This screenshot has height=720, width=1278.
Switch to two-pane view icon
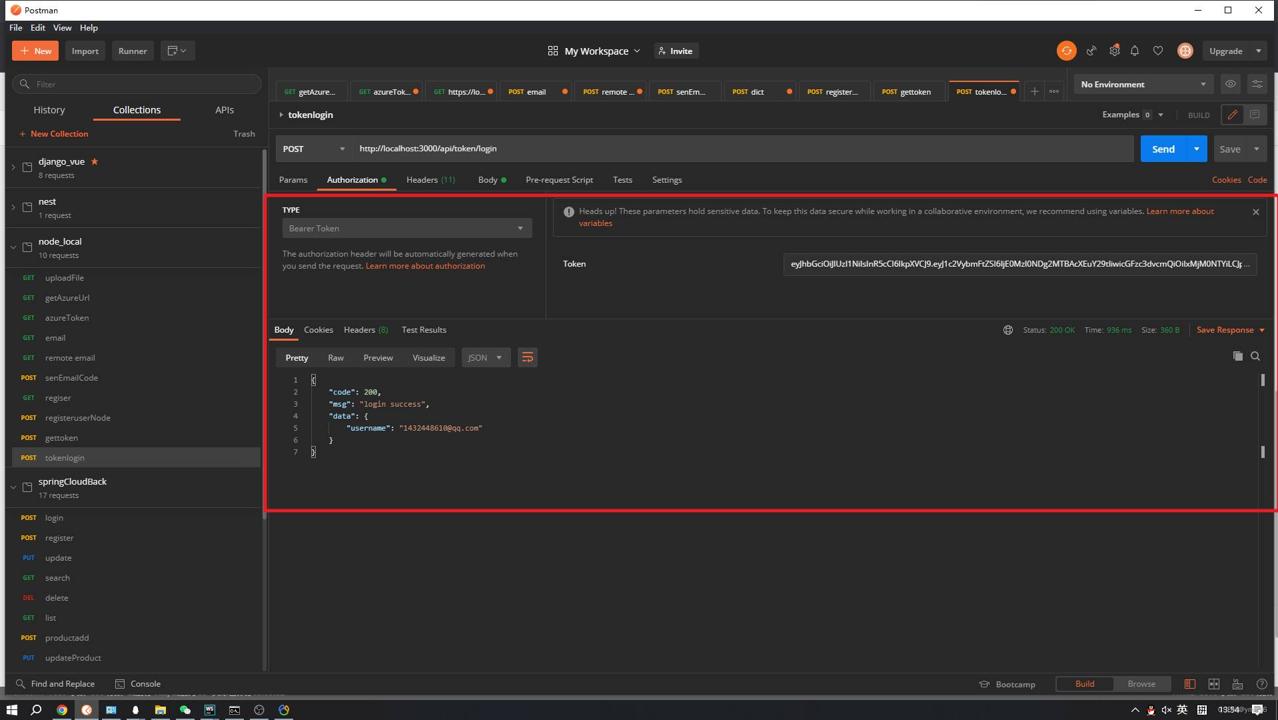click(x=1214, y=684)
